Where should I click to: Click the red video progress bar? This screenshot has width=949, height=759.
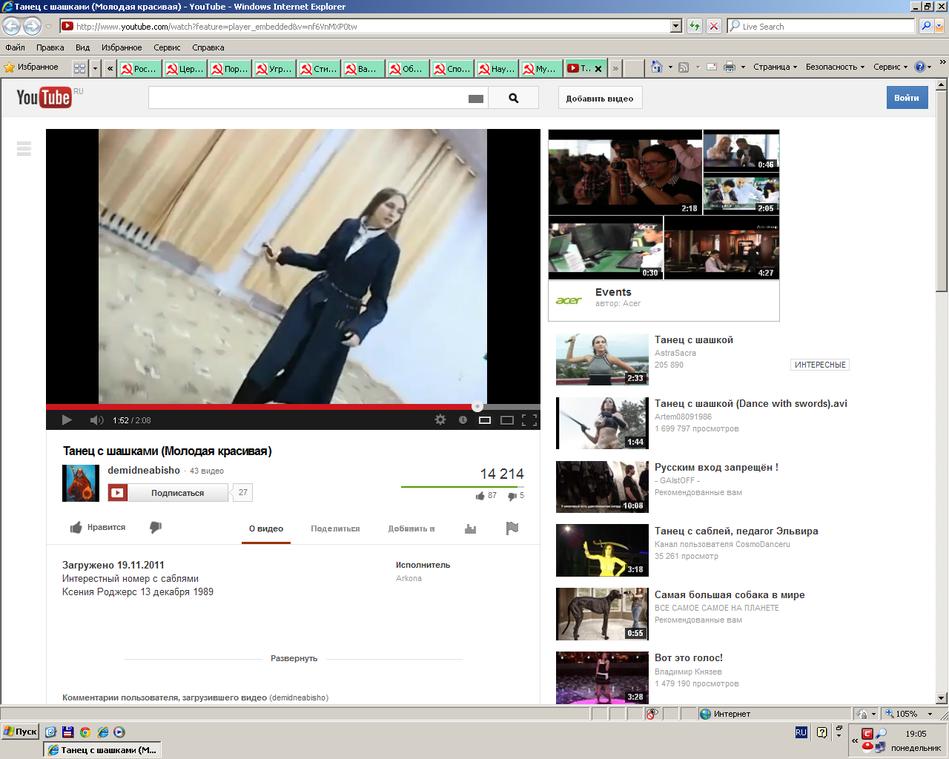coord(260,407)
